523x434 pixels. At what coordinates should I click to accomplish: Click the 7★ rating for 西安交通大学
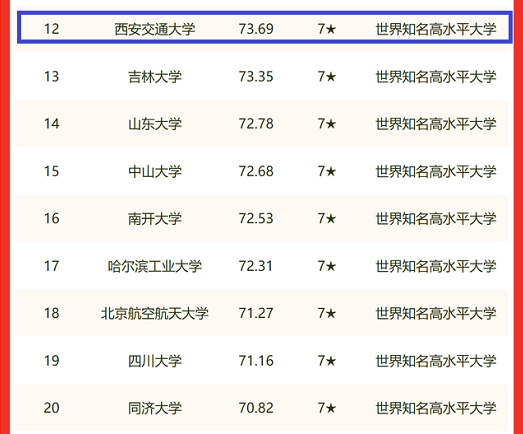tap(327, 29)
